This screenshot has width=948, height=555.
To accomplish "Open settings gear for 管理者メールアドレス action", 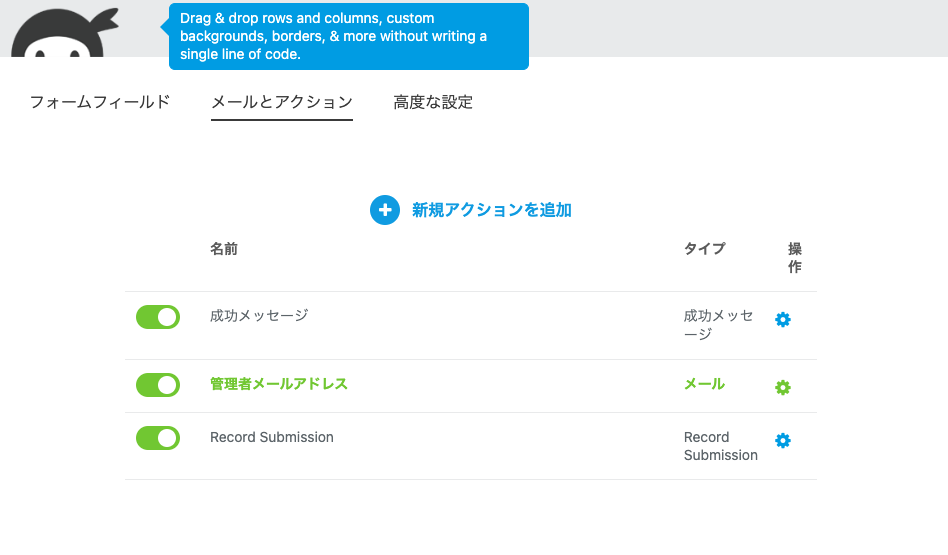I will pyautogui.click(x=783, y=387).
